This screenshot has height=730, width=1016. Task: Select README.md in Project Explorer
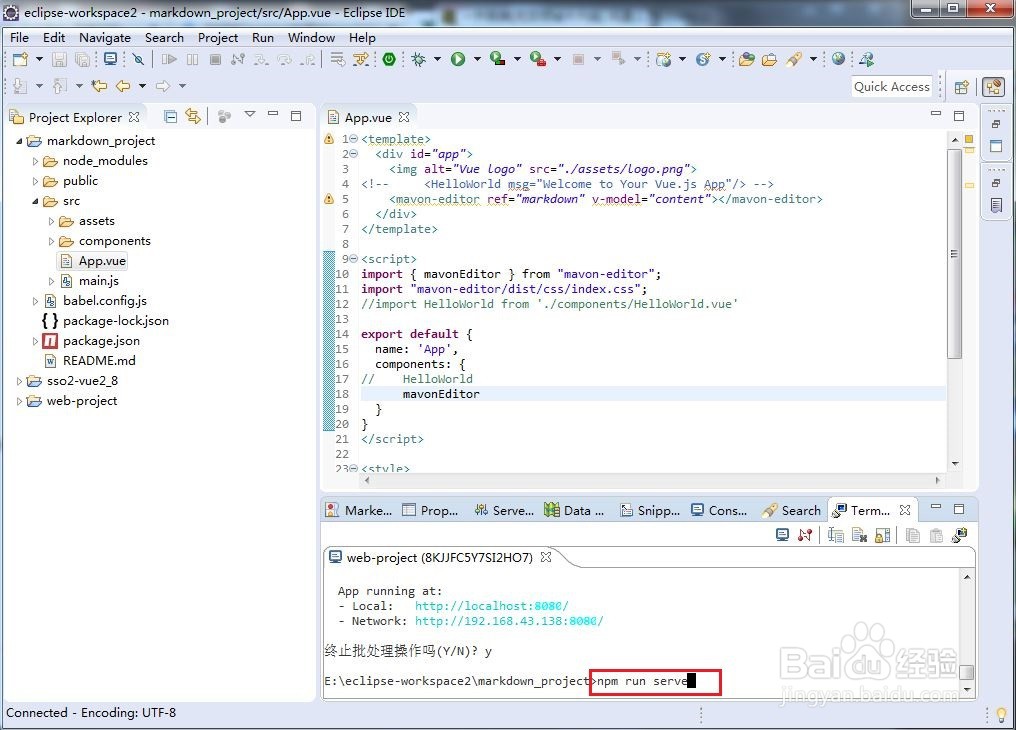[x=99, y=361]
